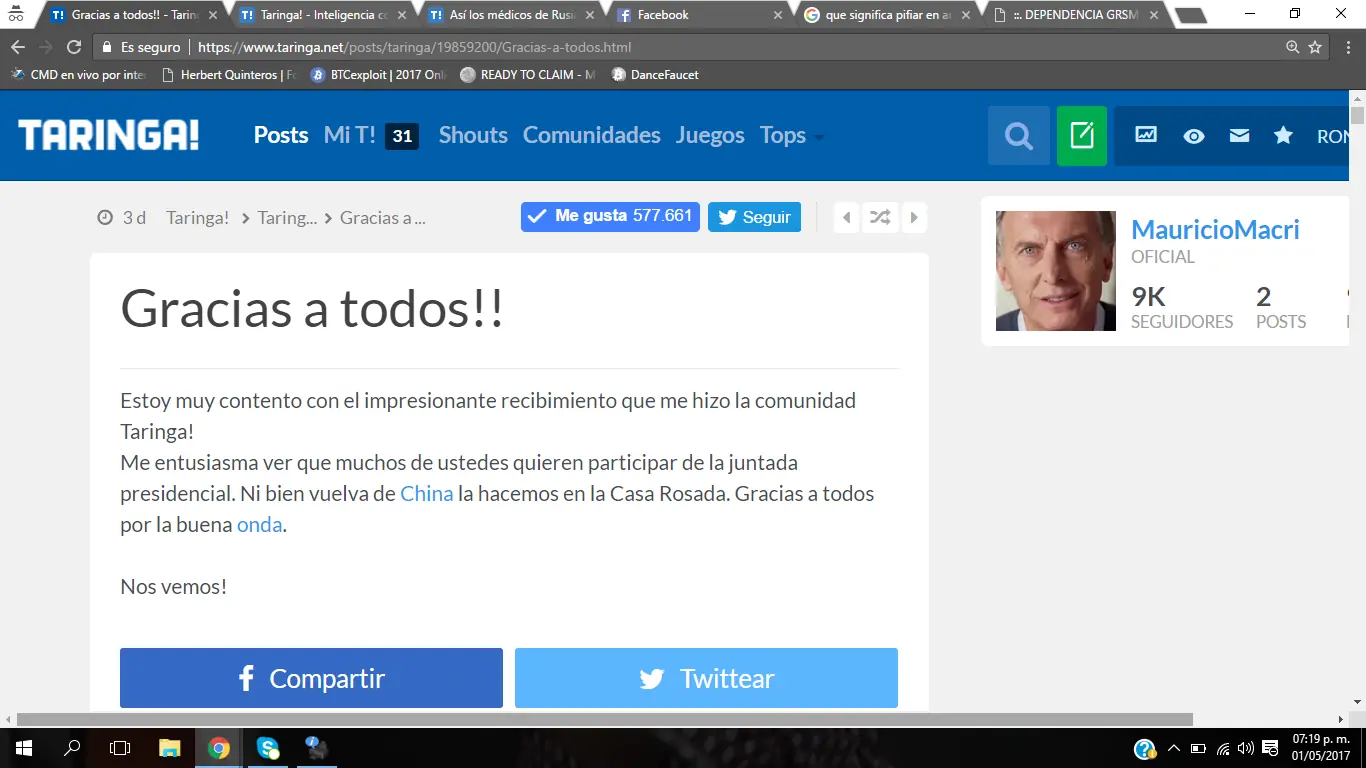Open the messages envelope icon

pos(1239,135)
